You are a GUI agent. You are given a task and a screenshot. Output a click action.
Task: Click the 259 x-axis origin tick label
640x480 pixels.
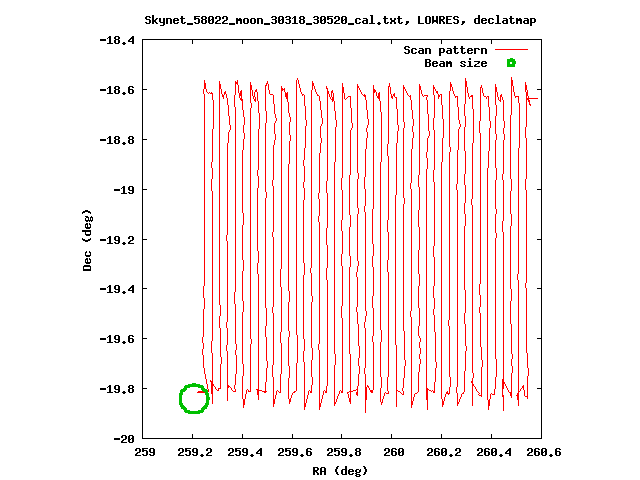click(144, 452)
